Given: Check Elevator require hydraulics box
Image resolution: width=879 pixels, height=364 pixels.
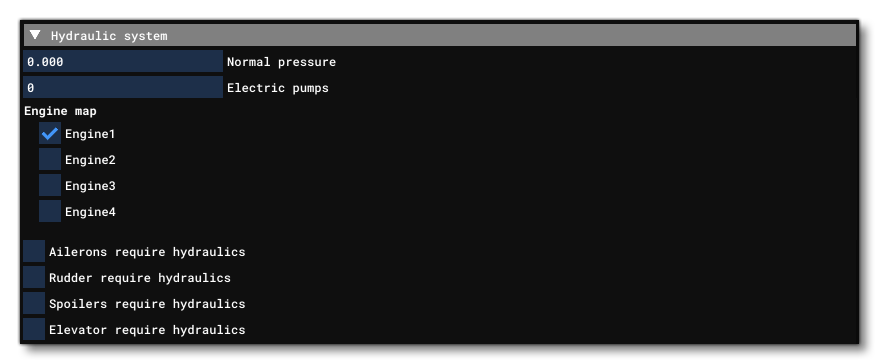Looking at the screenshot, I should click(x=34, y=329).
